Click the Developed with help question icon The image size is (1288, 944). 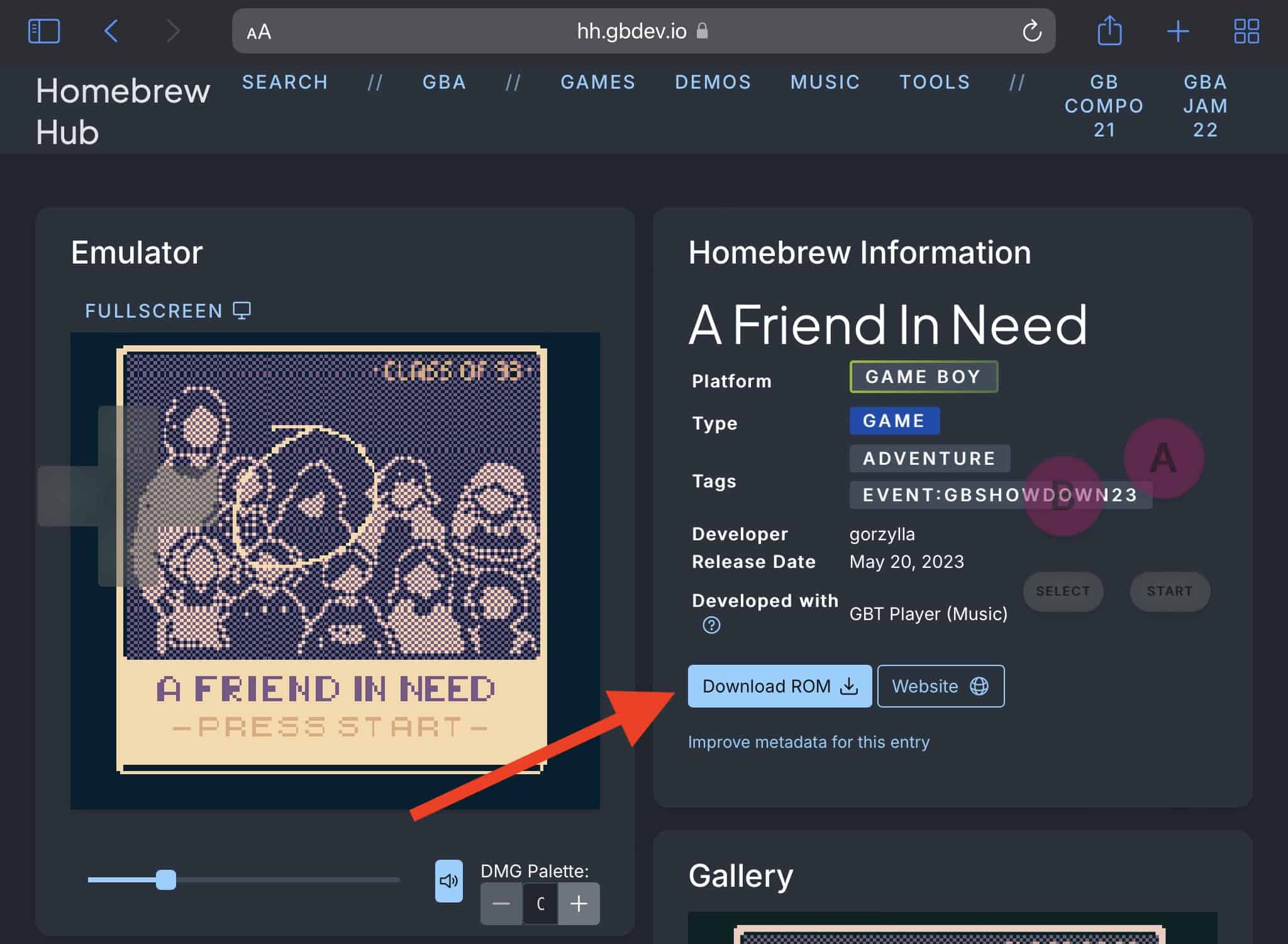pos(711,625)
